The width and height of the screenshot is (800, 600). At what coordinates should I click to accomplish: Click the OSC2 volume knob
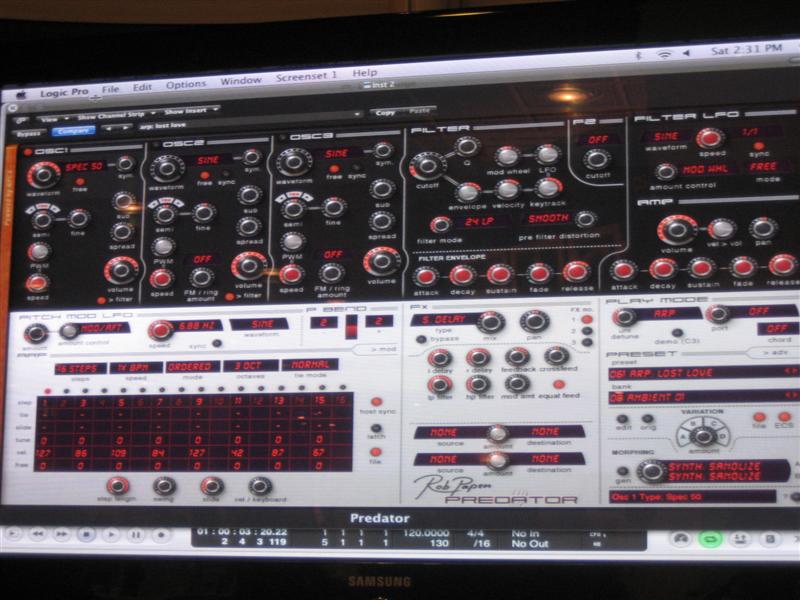click(x=249, y=265)
